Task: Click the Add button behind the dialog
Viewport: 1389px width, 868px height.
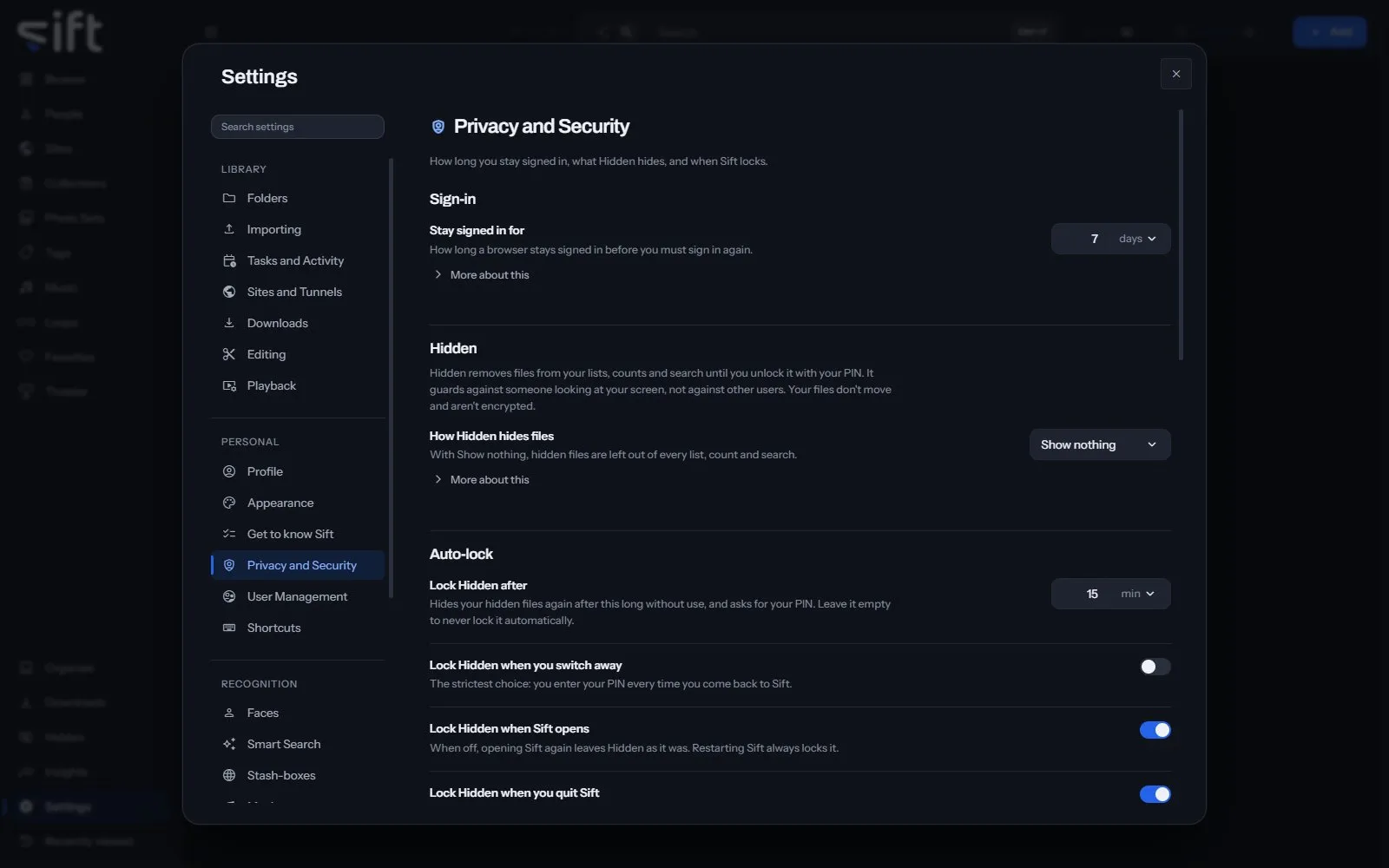Action: 1330,32
